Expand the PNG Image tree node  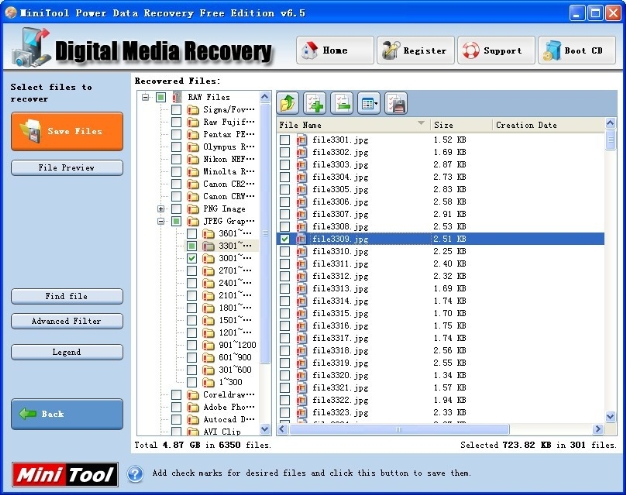click(161, 209)
